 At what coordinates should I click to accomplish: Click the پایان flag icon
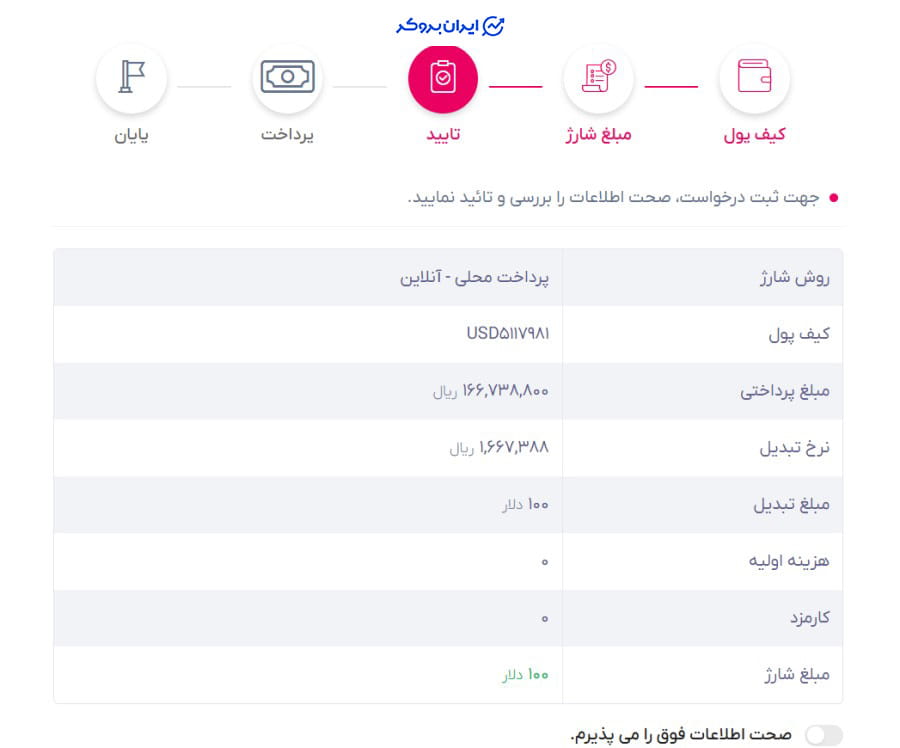[x=131, y=78]
